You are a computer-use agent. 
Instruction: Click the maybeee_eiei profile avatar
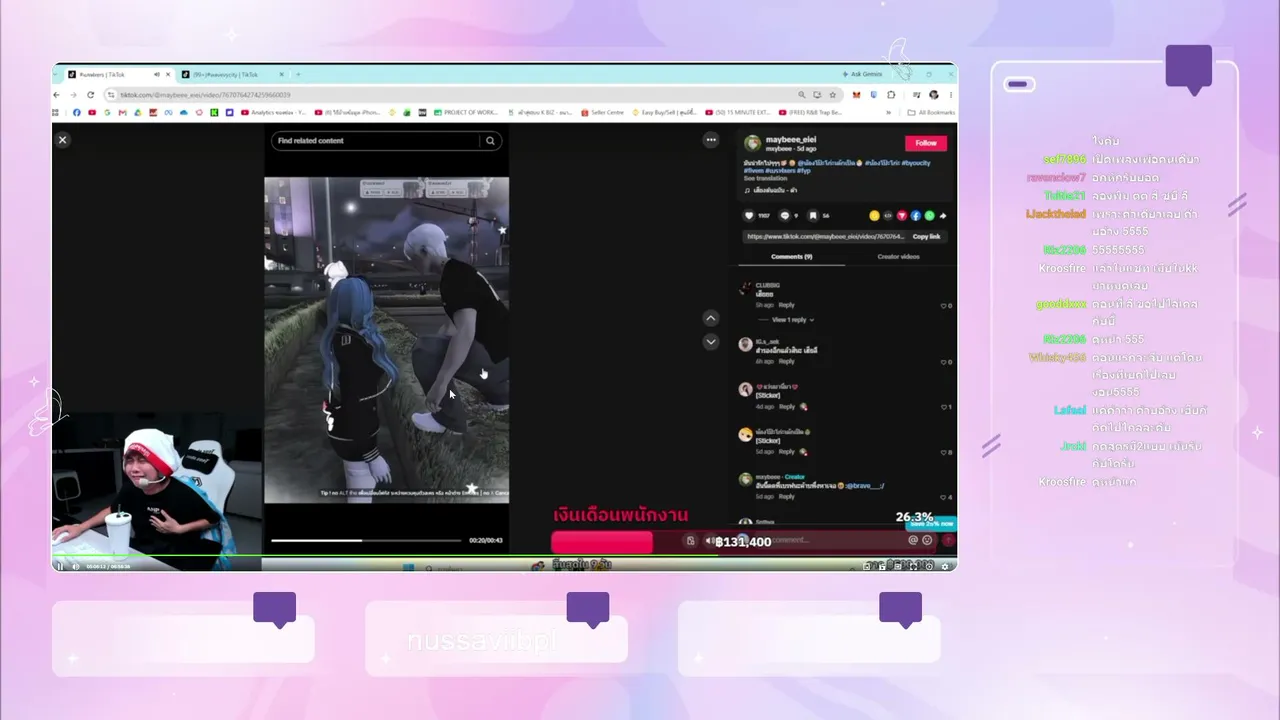coord(752,143)
